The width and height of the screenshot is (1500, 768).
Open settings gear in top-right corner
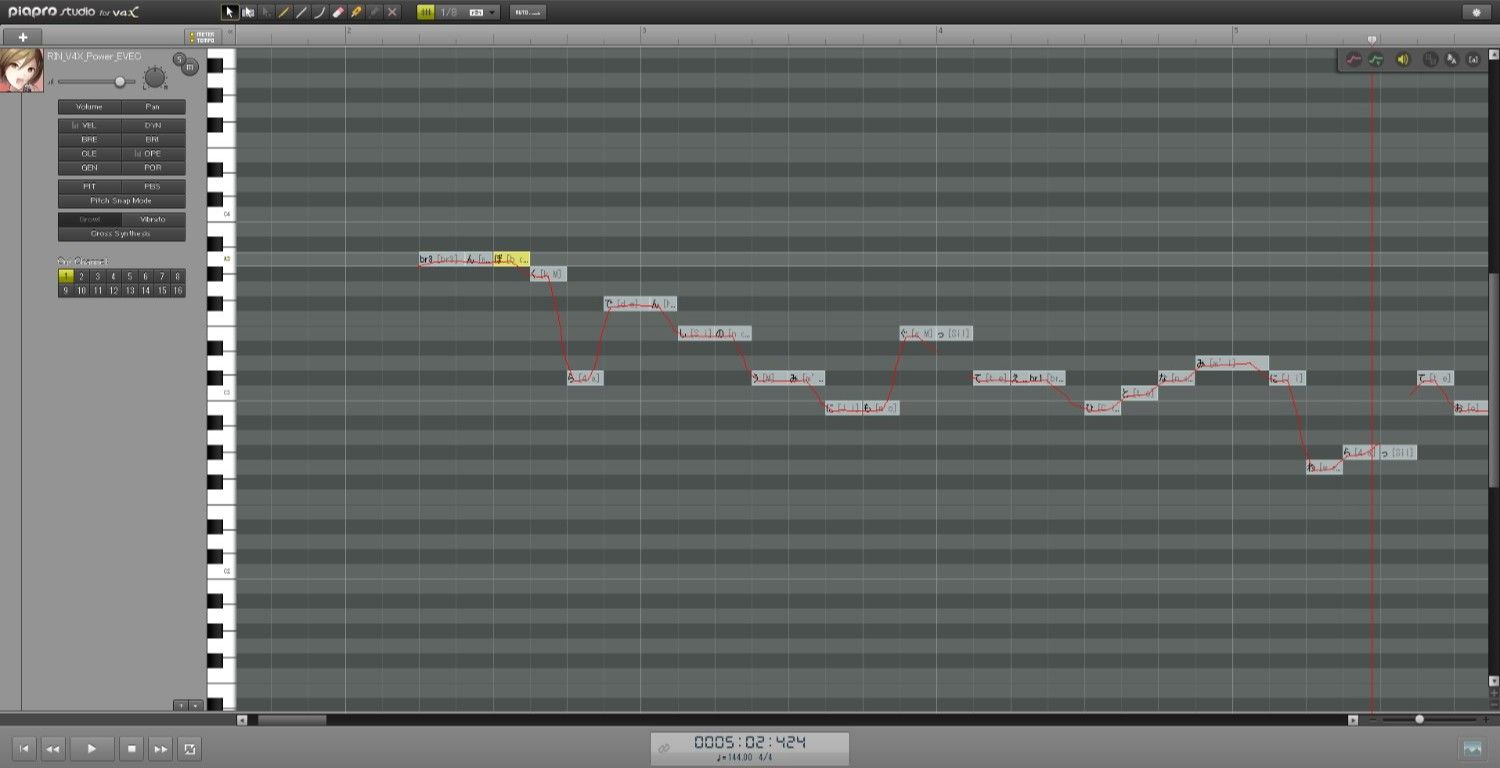click(1477, 12)
